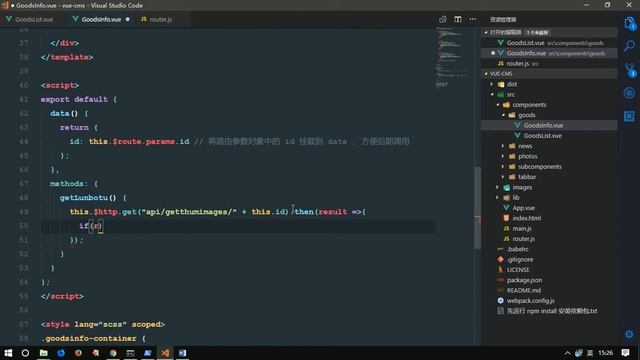The width and height of the screenshot is (640, 360).
Task: Open the LICENSE file
Action: 549,270
